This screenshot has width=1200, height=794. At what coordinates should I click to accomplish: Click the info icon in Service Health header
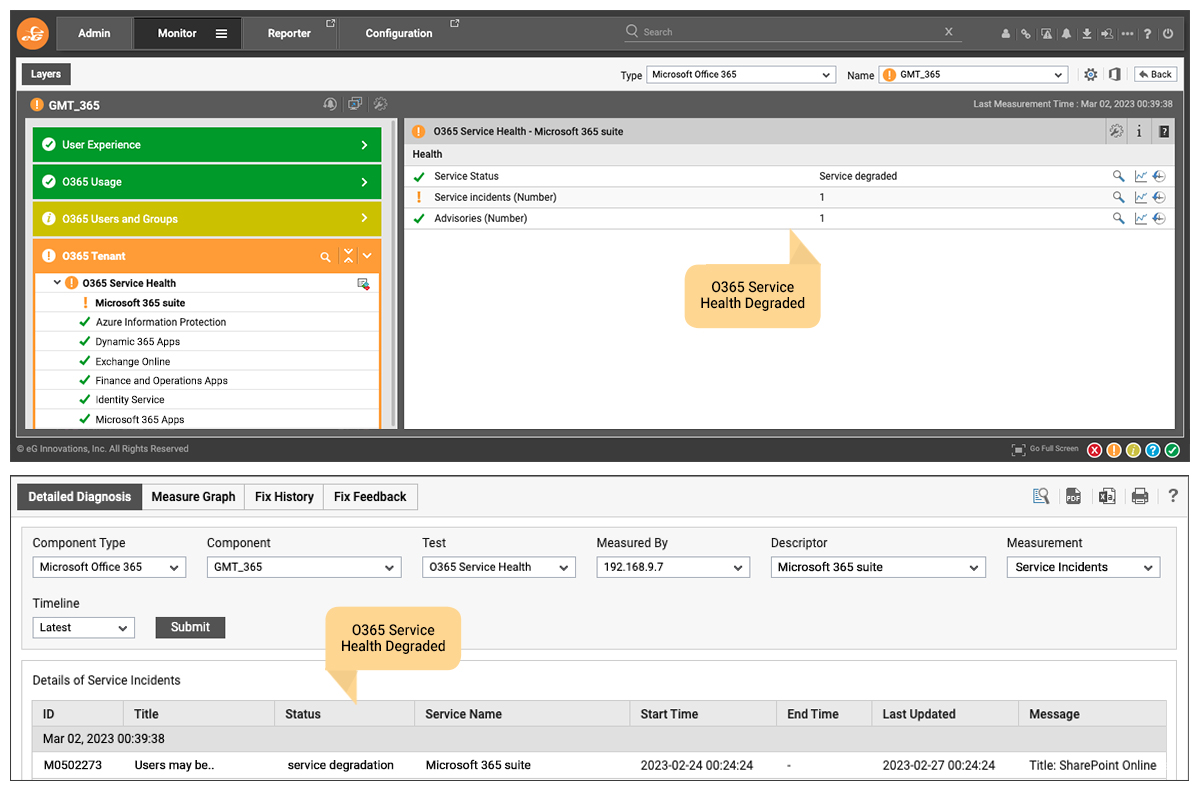1140,131
